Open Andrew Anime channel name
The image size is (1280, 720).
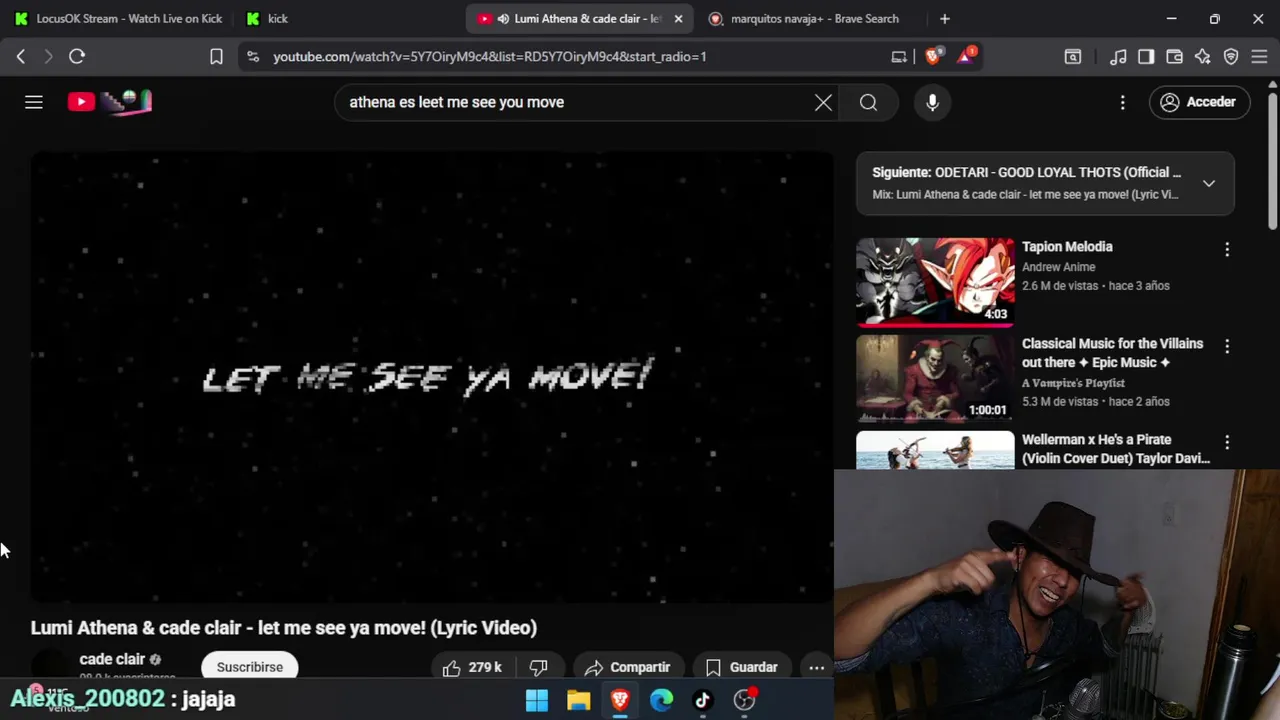(x=1058, y=267)
